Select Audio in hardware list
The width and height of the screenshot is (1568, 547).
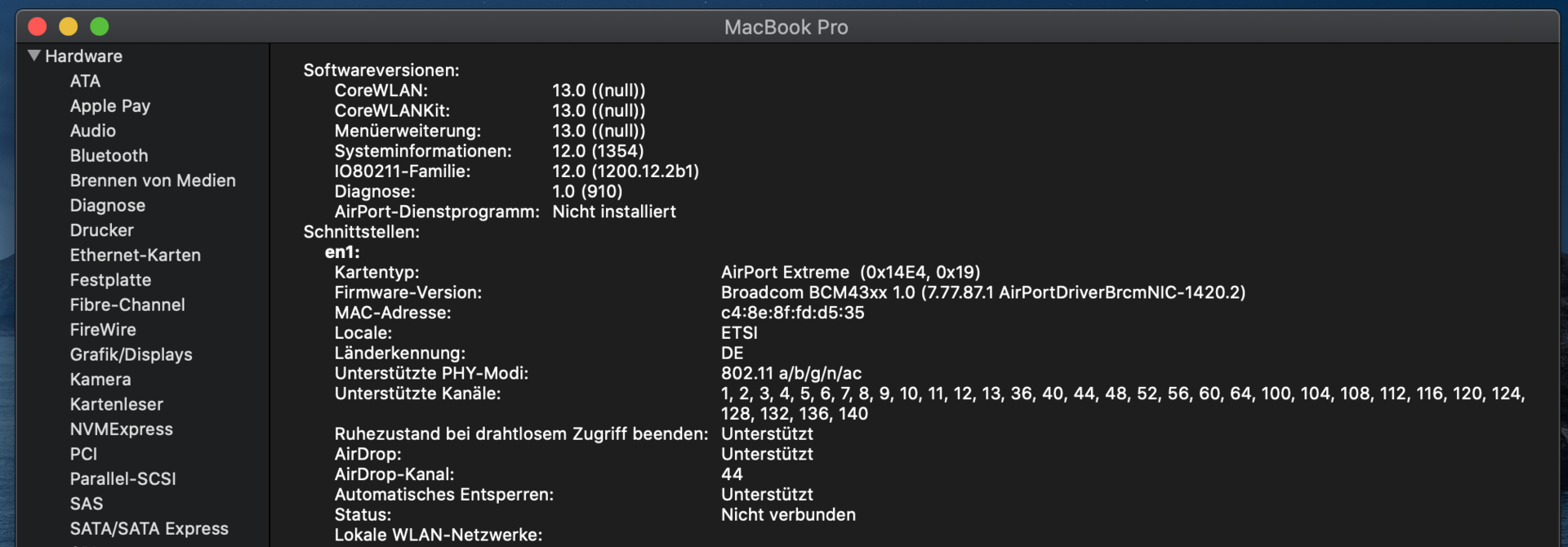click(x=93, y=131)
